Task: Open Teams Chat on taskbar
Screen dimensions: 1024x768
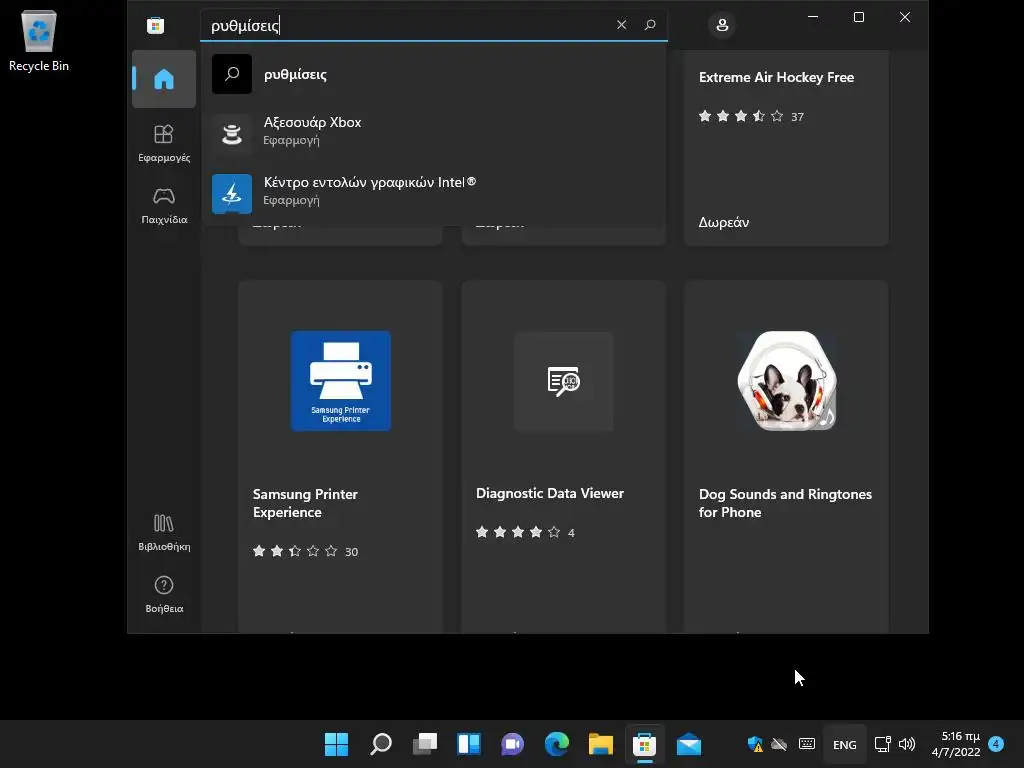Action: [x=513, y=744]
